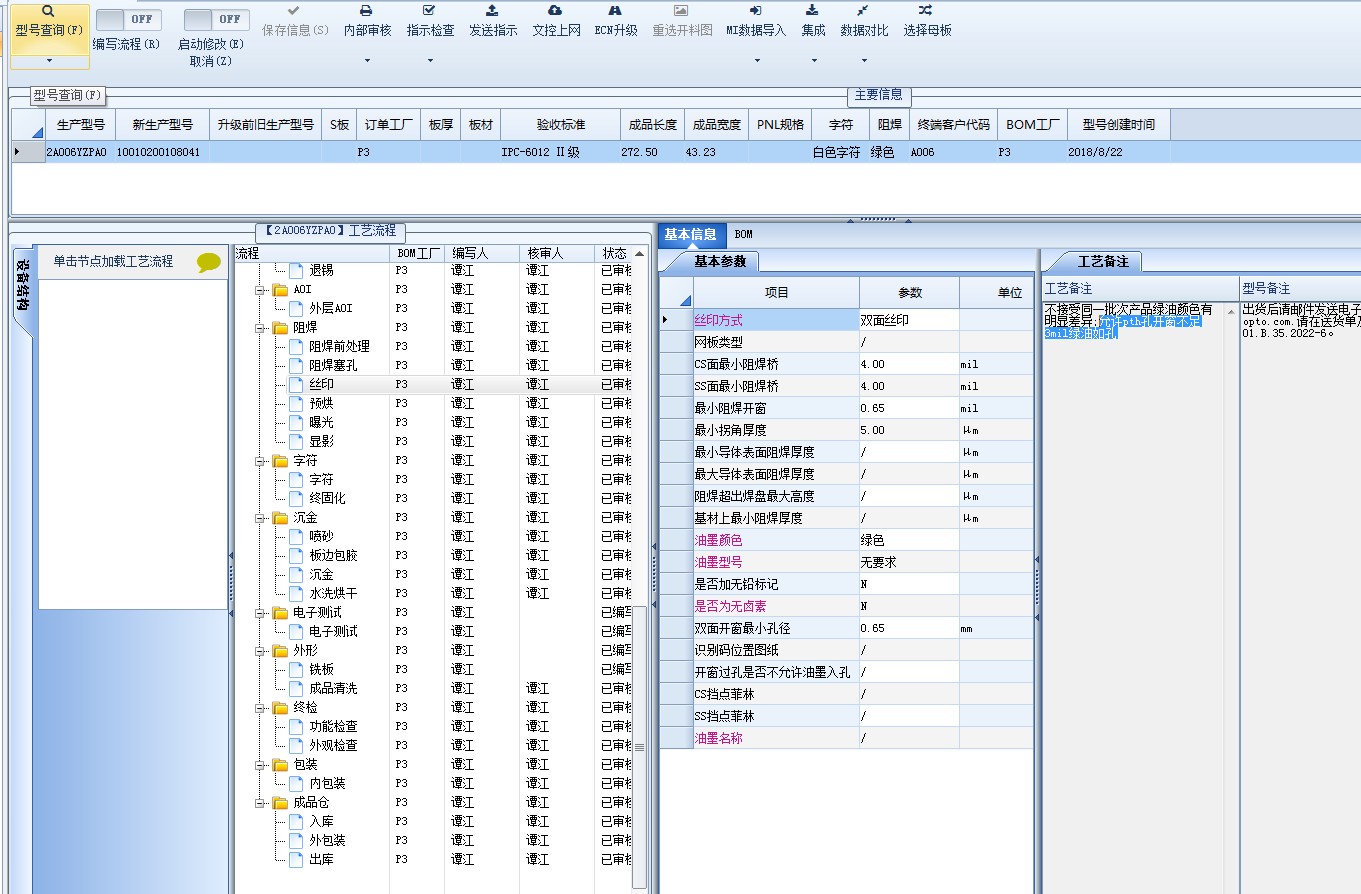Select the 水洗烘干 process node

coord(333,593)
